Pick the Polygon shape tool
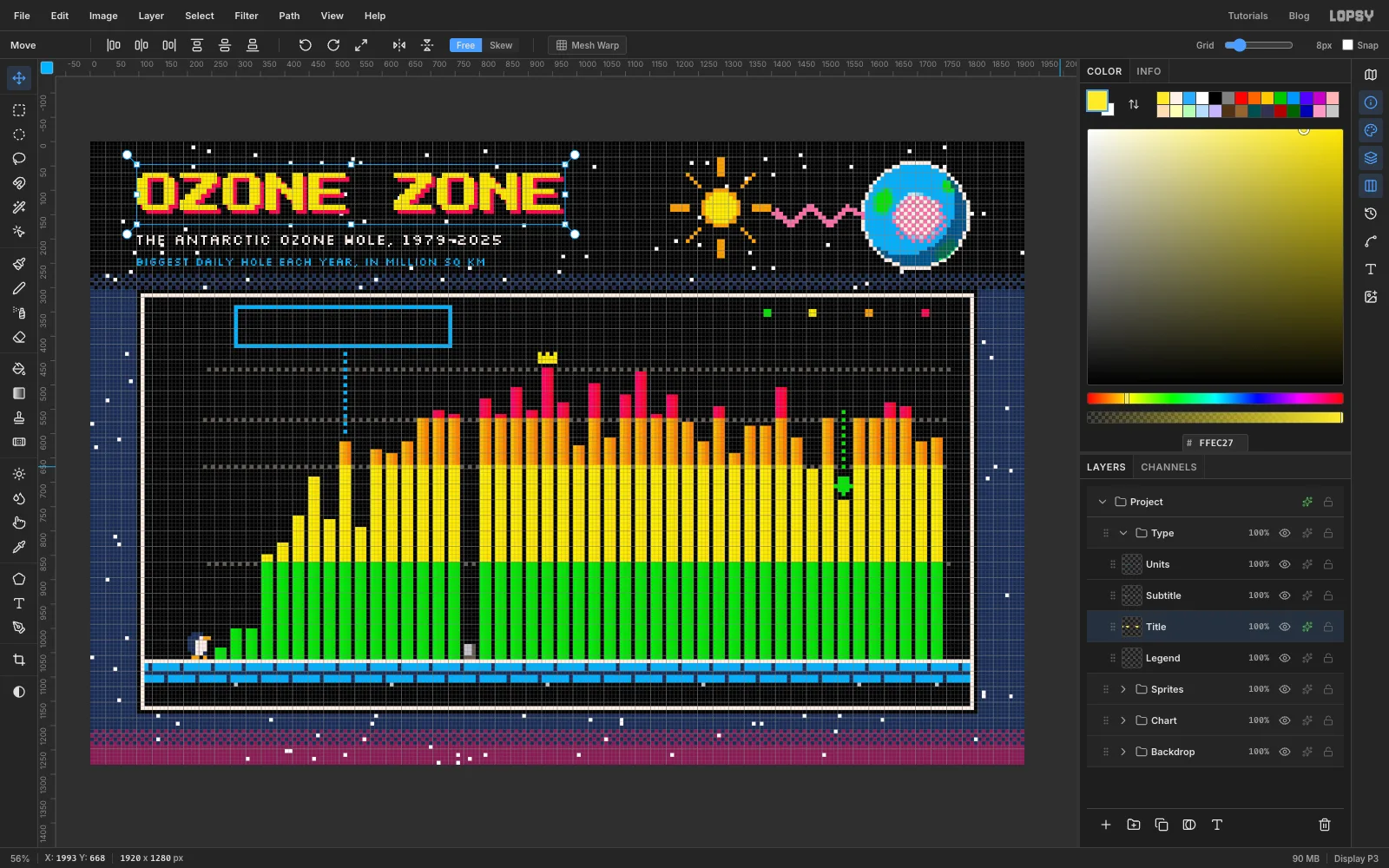Image resolution: width=1389 pixels, height=868 pixels. (x=19, y=579)
